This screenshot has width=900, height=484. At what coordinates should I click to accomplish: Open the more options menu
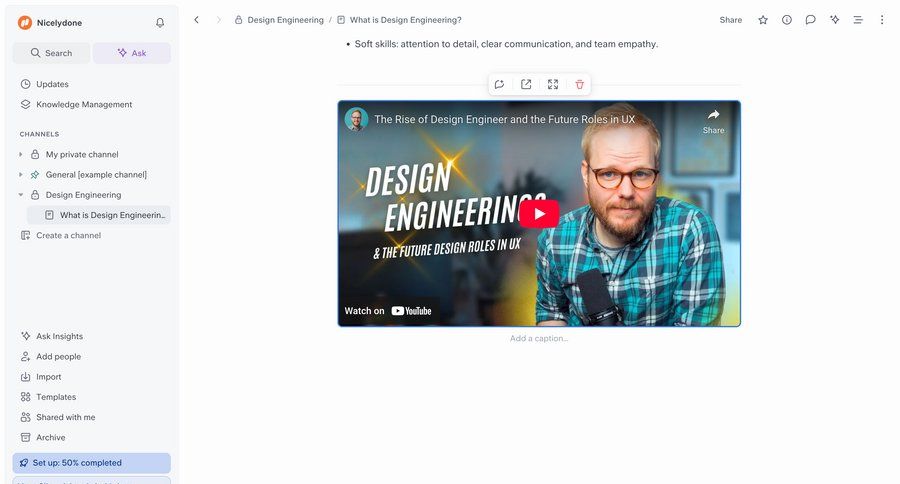pos(881,20)
